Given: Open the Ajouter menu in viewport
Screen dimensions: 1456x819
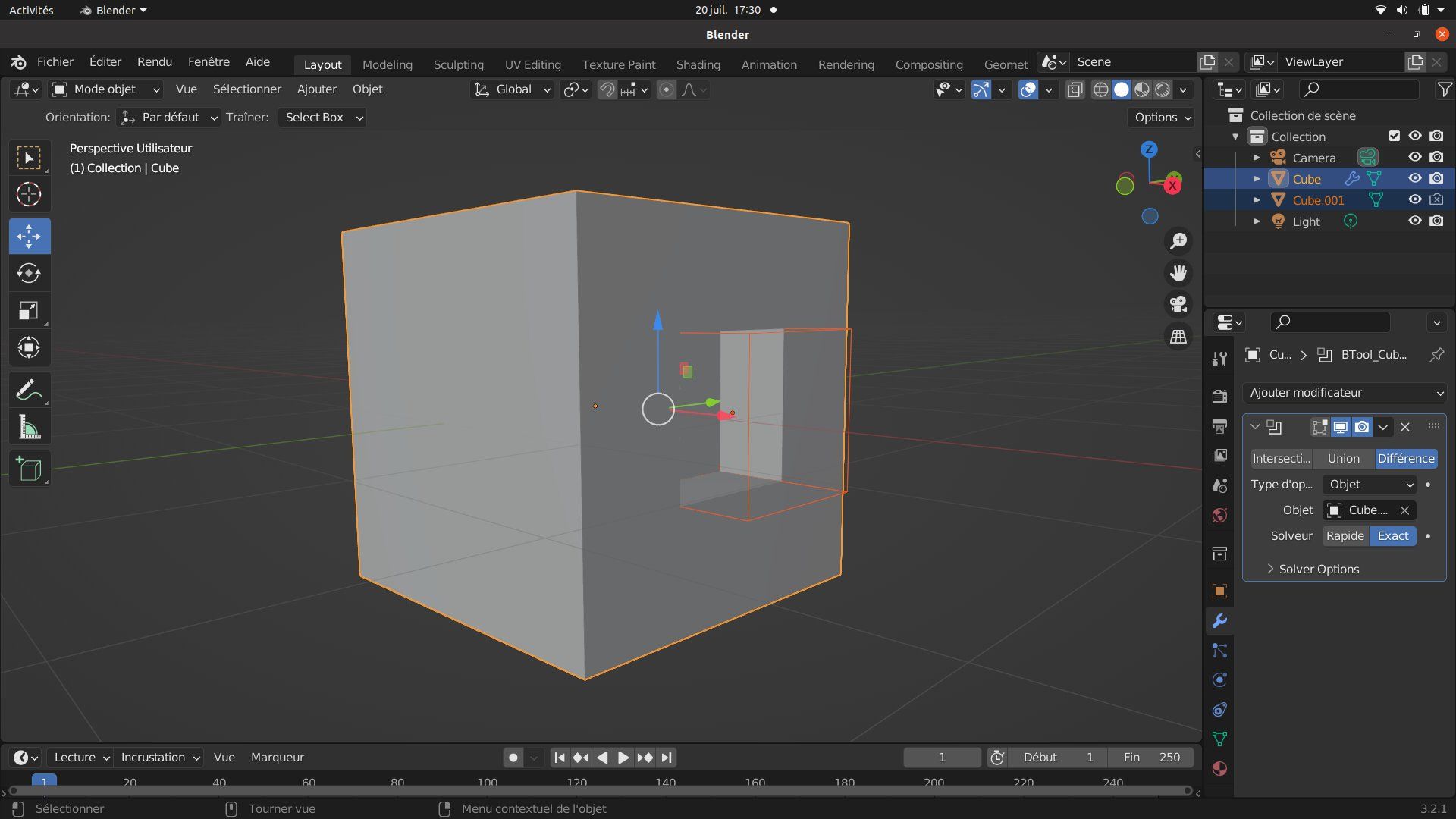Looking at the screenshot, I should 316,89.
